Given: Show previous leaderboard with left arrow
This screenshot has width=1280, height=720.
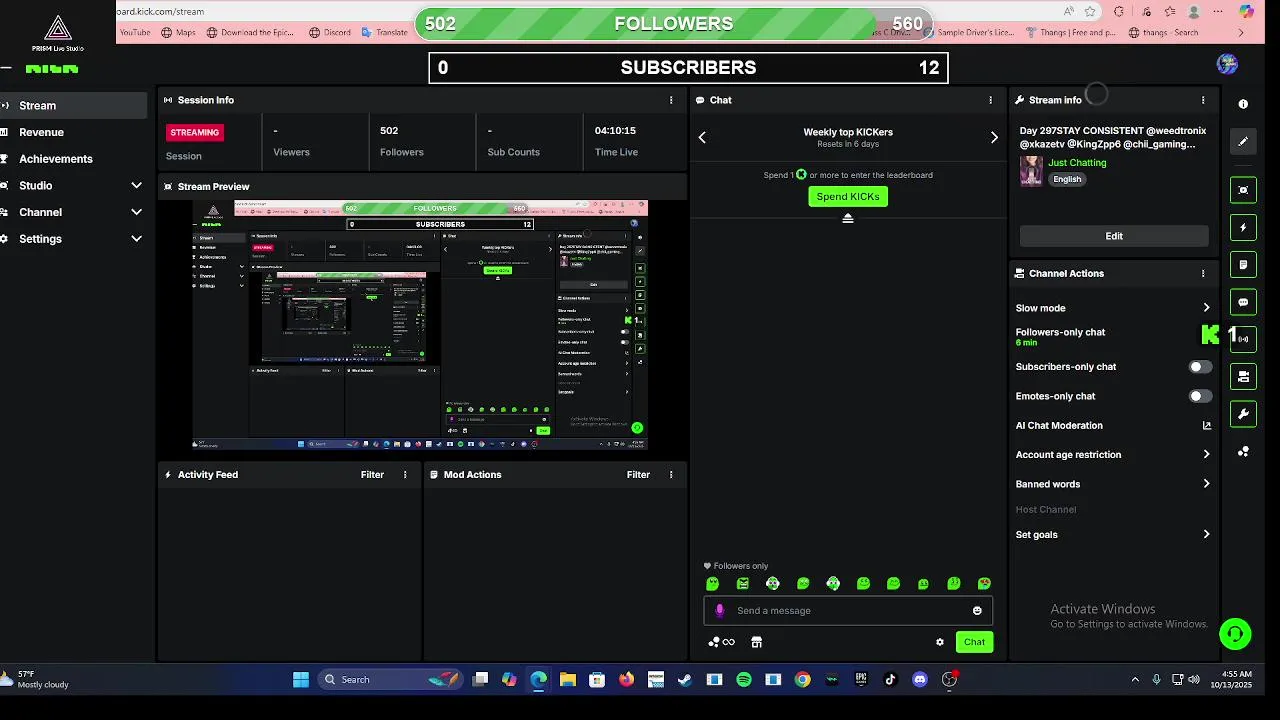Looking at the screenshot, I should point(702,137).
